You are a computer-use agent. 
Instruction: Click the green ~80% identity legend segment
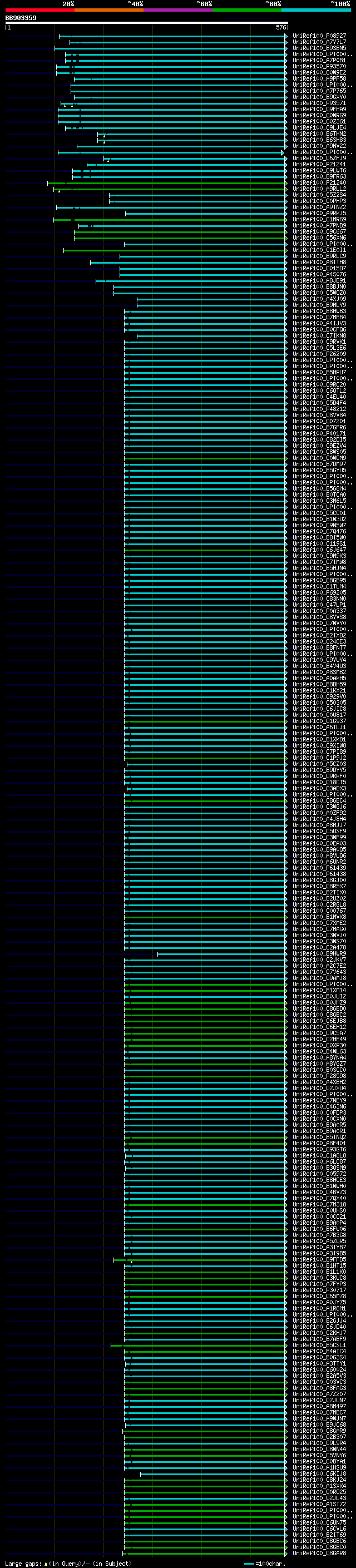(x=247, y=11)
